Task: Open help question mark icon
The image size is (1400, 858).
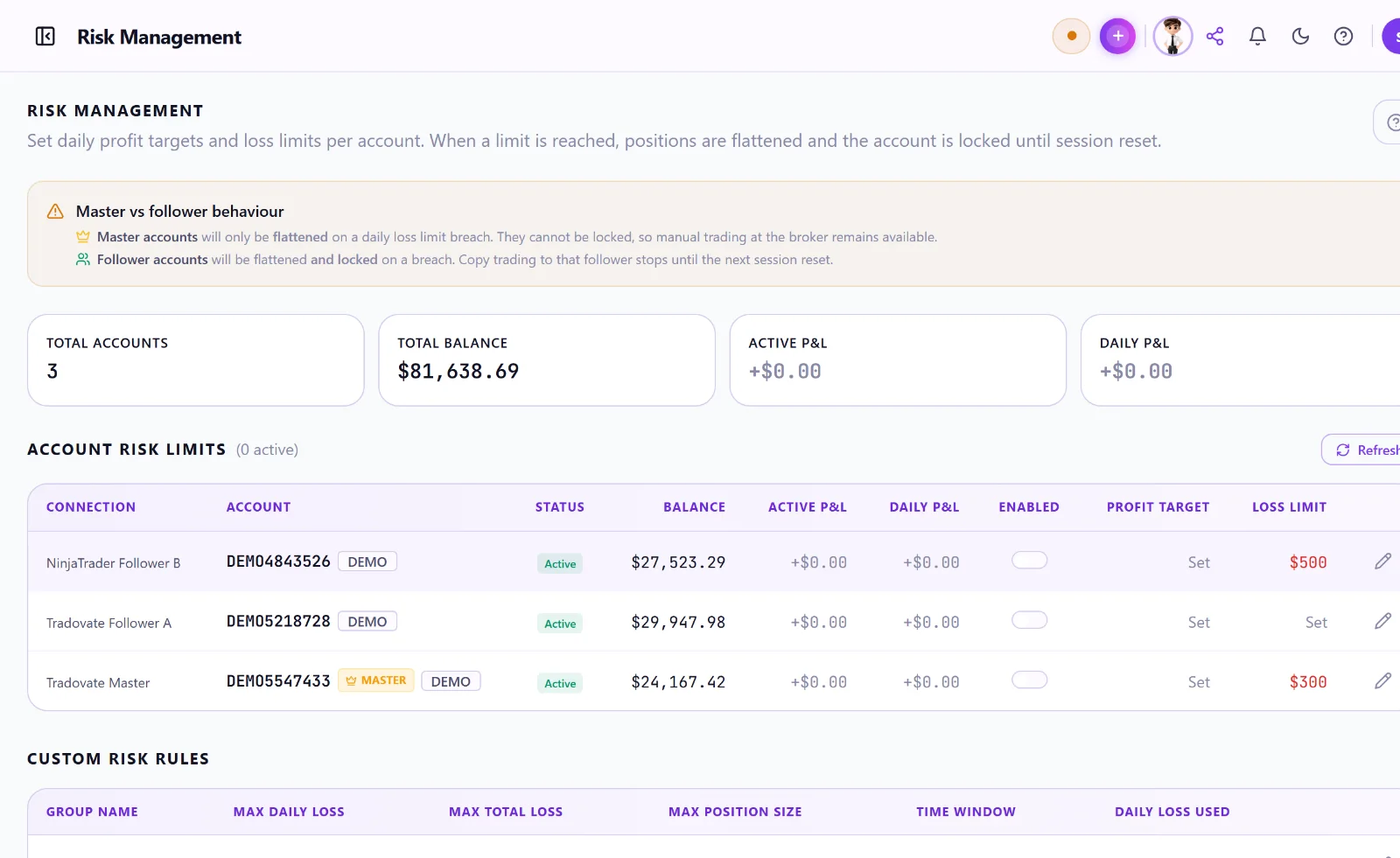Action: pyautogui.click(x=1343, y=36)
